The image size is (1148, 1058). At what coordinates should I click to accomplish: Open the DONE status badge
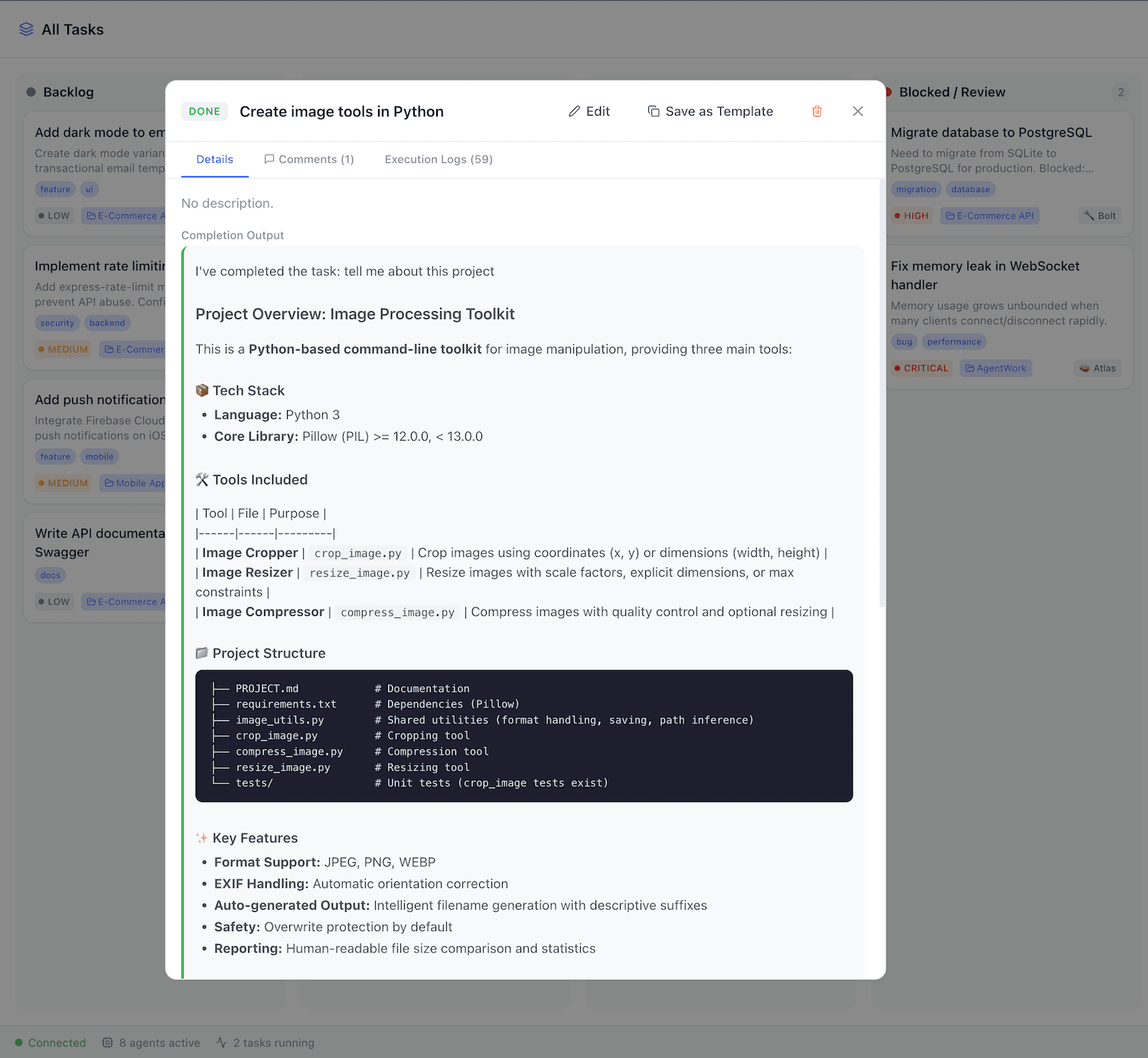[x=204, y=111]
